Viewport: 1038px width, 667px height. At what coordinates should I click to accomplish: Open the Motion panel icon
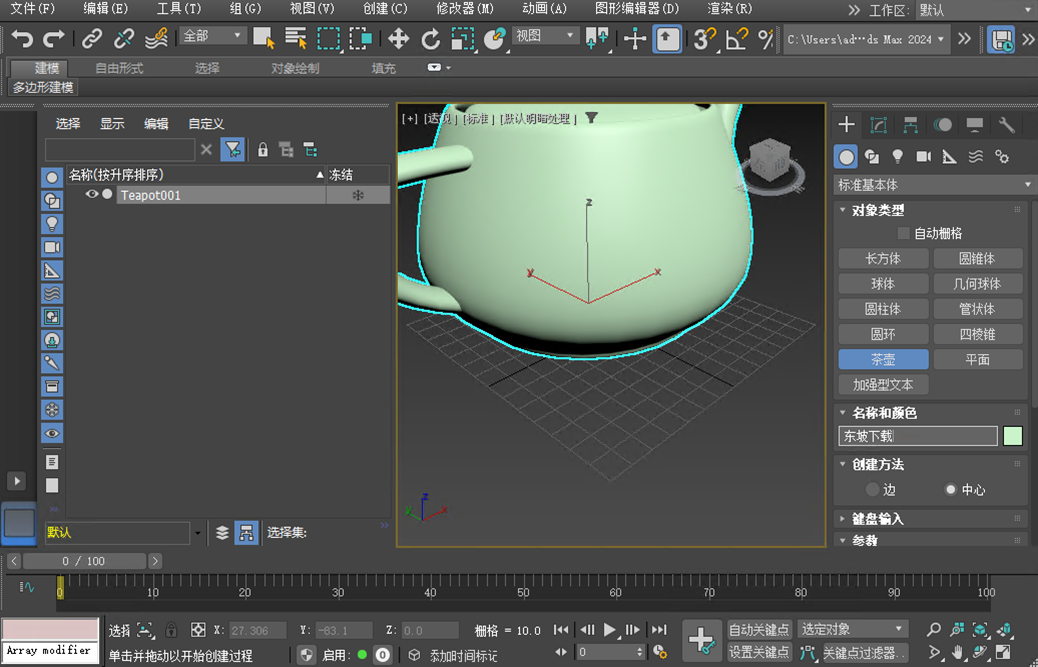[x=943, y=124]
